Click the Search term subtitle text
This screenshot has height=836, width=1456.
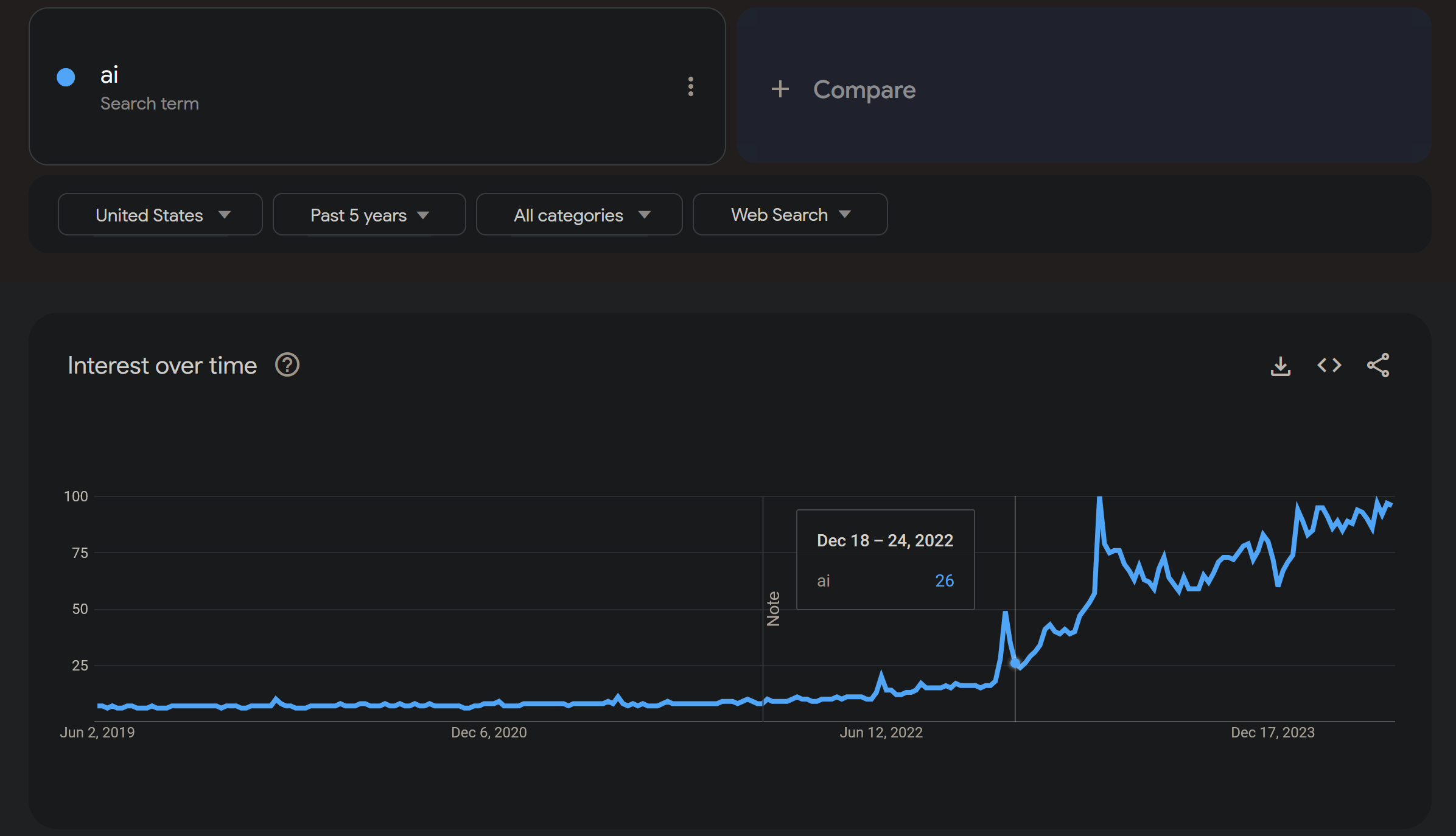(150, 104)
